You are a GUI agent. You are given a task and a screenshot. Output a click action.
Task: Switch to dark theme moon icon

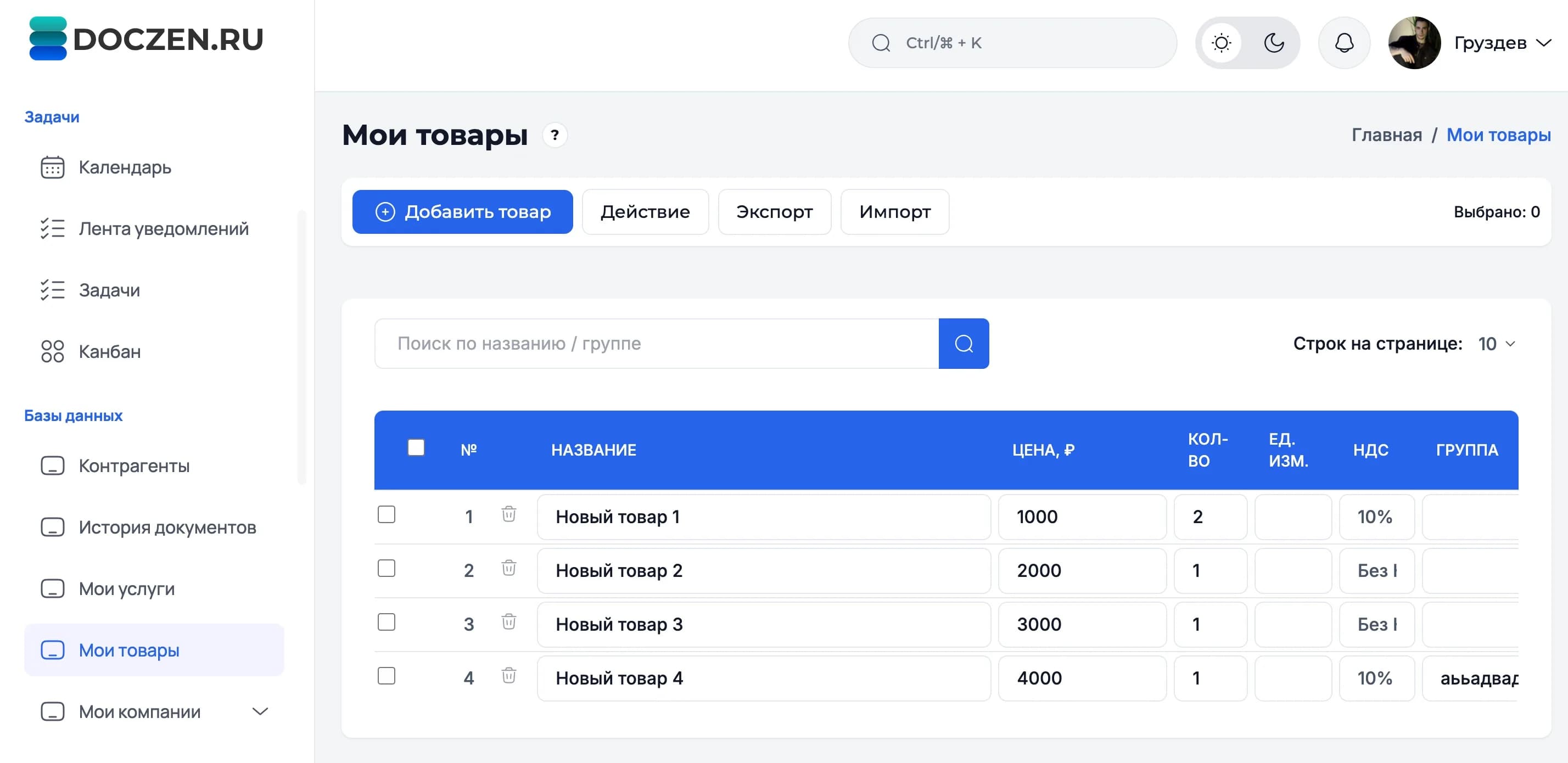tap(1273, 43)
